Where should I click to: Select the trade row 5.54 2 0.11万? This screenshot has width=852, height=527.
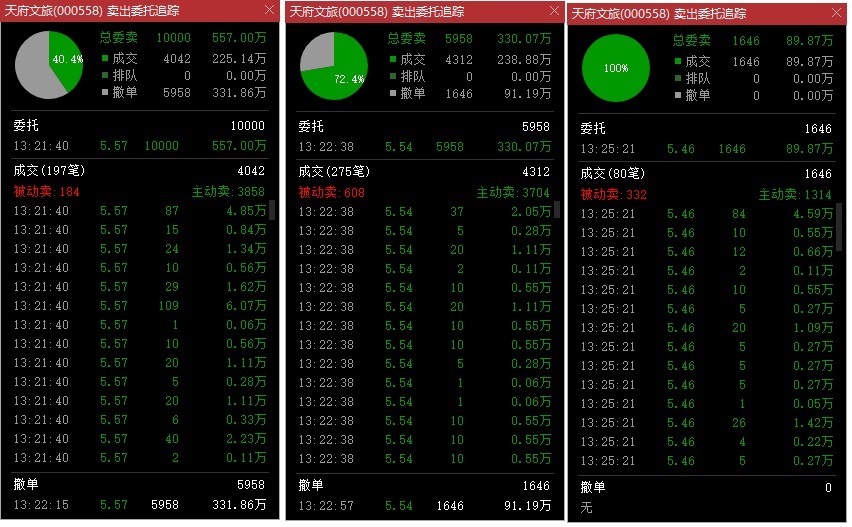pos(425,269)
